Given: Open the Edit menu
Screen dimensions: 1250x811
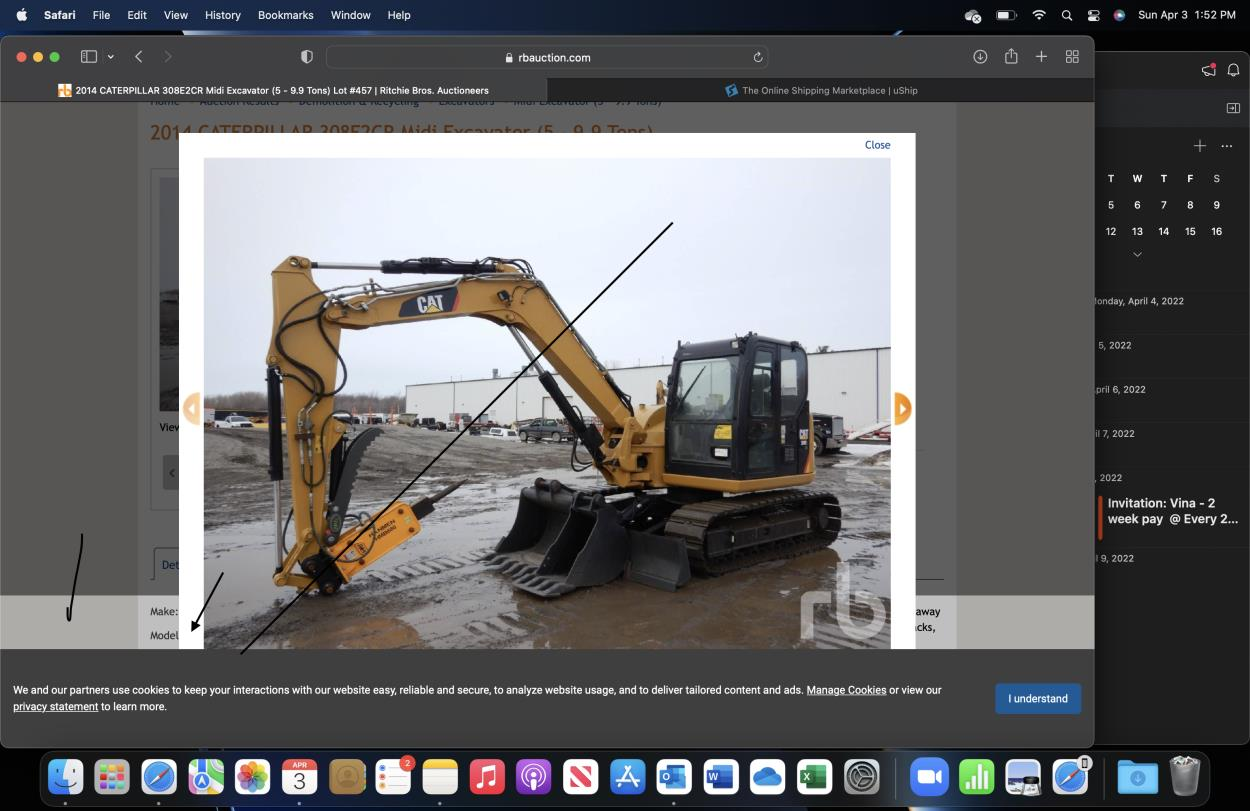Looking at the screenshot, I should (x=137, y=15).
